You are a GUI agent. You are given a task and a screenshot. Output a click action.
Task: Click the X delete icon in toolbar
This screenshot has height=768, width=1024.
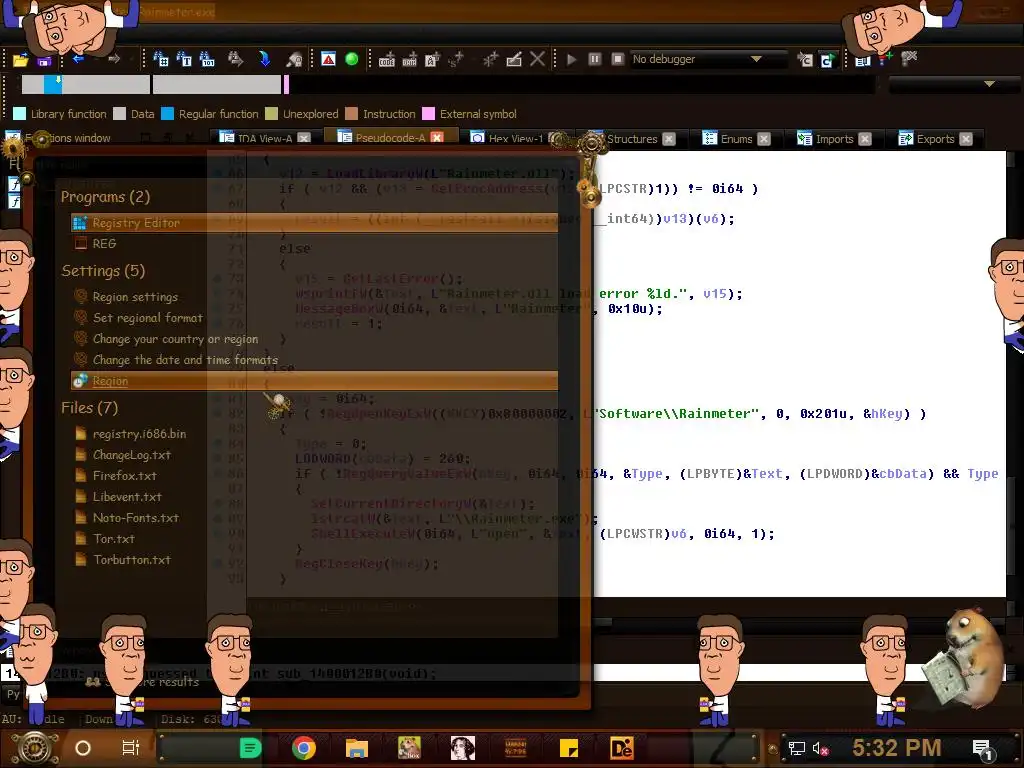pos(537,59)
